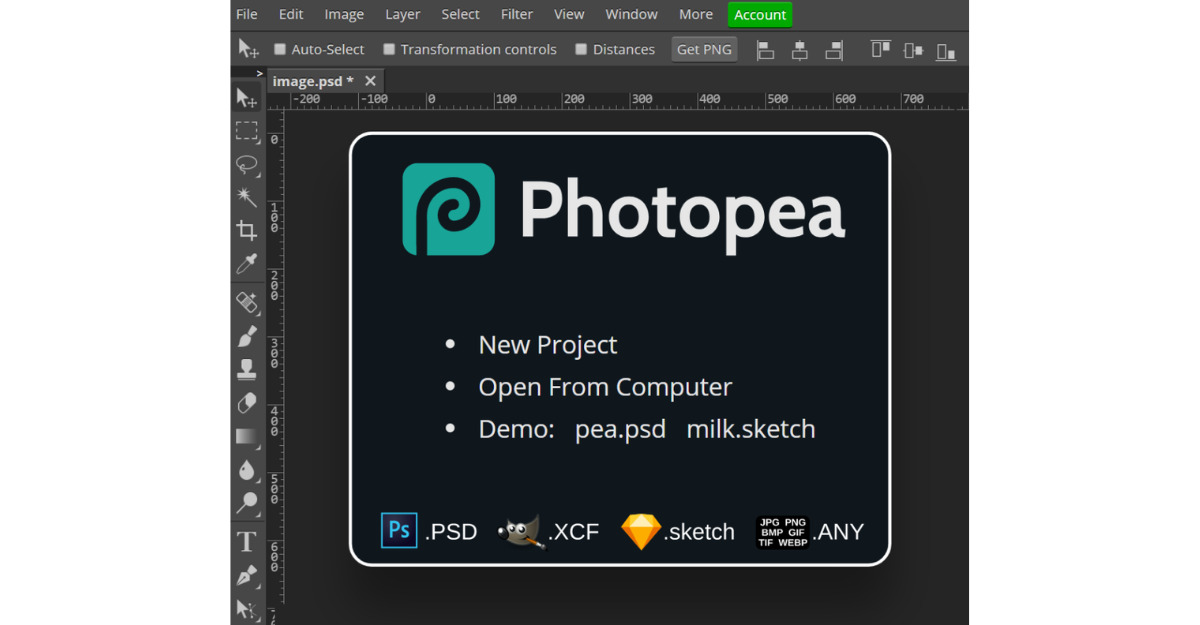Expand the toolbox with the small arrow
Screen dimensions: 1200x625
(260, 74)
